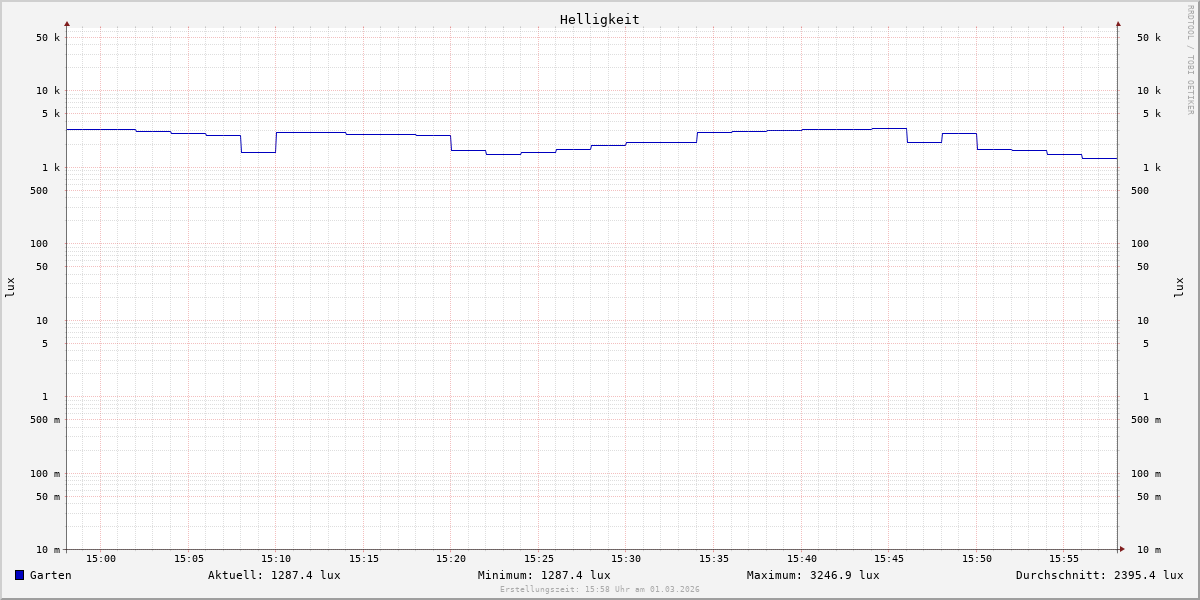Click the Minimum 1287.4 lux value
Image resolution: width=1200 pixels, height=600 pixels.
pos(544,575)
